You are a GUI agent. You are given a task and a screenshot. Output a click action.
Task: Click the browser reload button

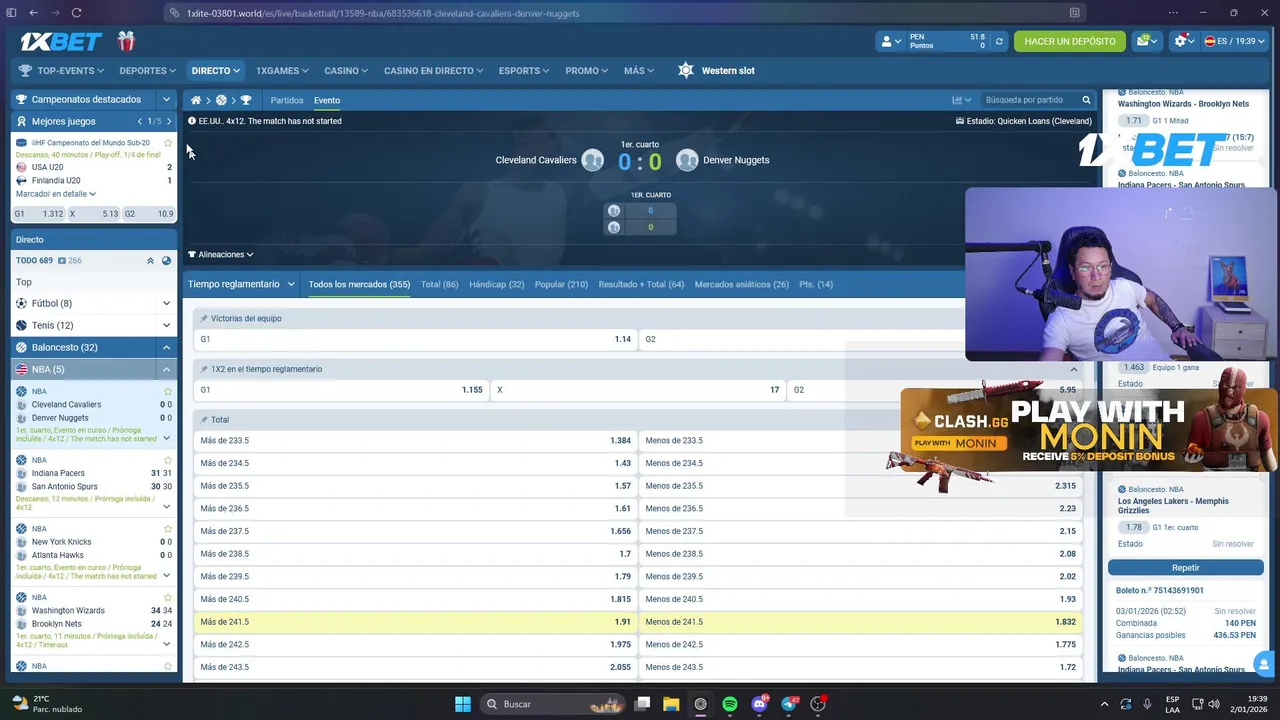point(76,13)
